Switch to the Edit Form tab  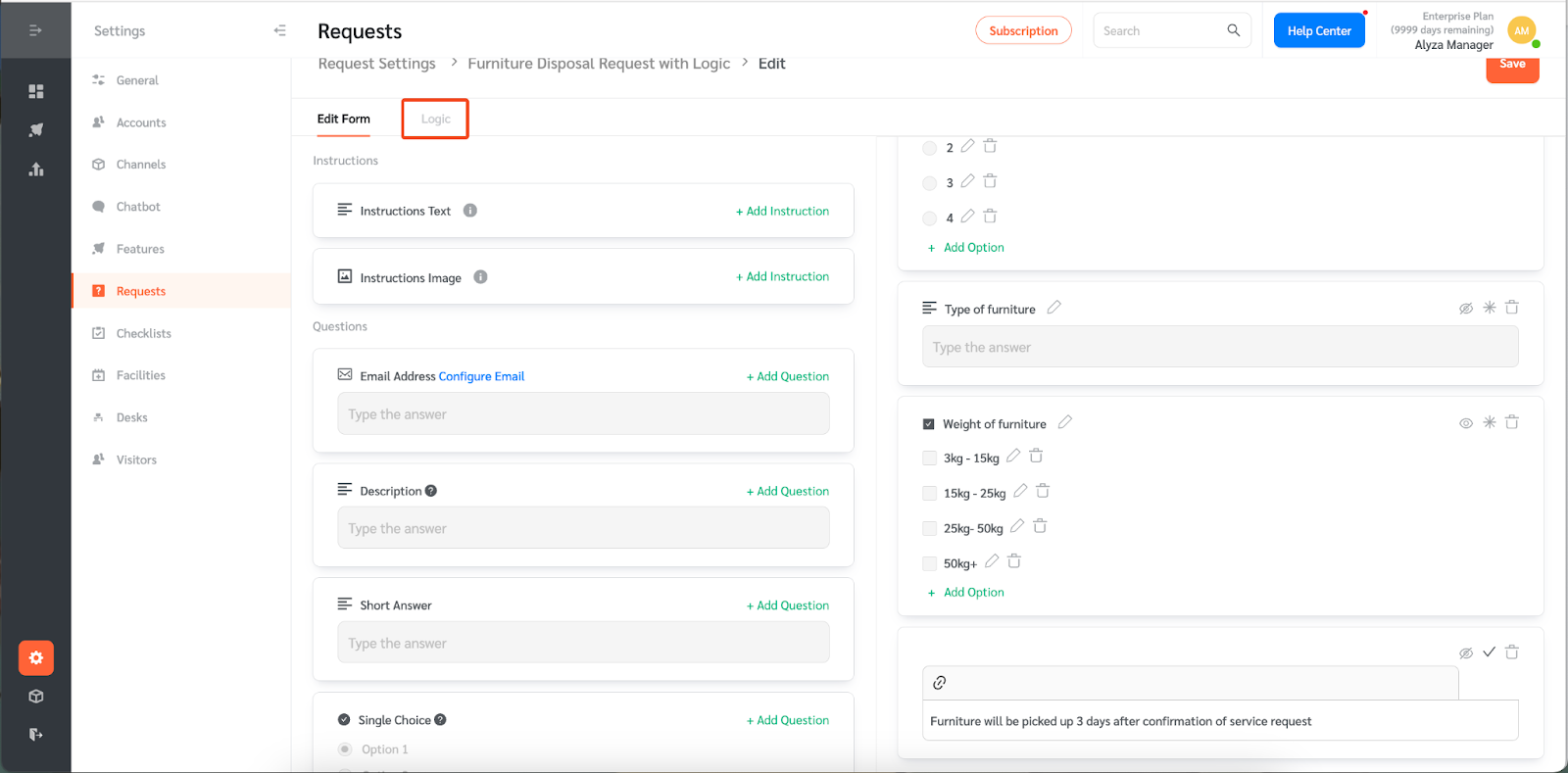[343, 119]
